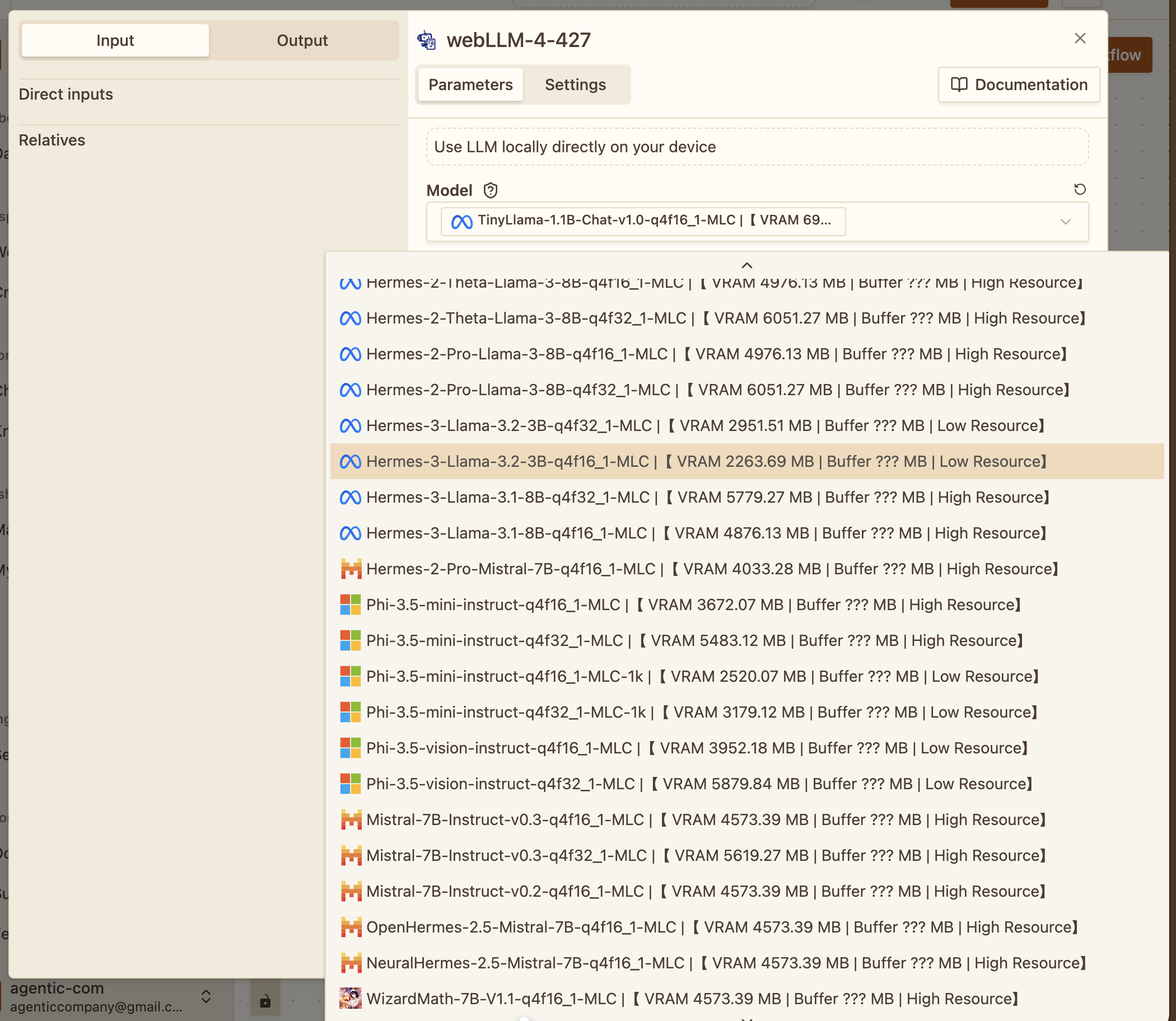Switch to the Input tab

(x=115, y=40)
